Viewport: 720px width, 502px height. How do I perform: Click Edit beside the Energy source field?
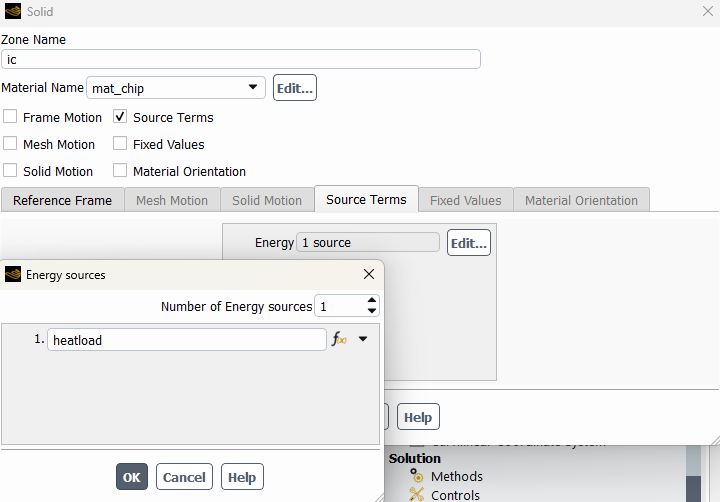(x=468, y=242)
